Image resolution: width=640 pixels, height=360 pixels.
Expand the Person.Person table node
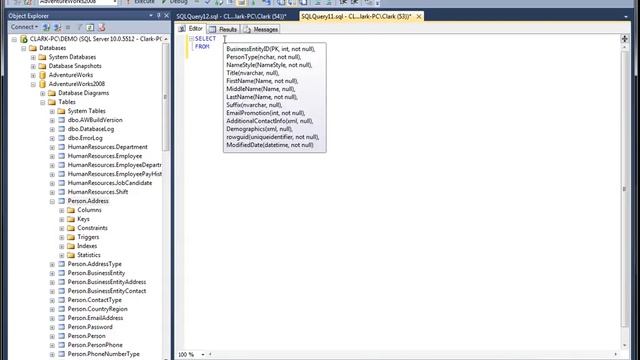click(x=52, y=336)
